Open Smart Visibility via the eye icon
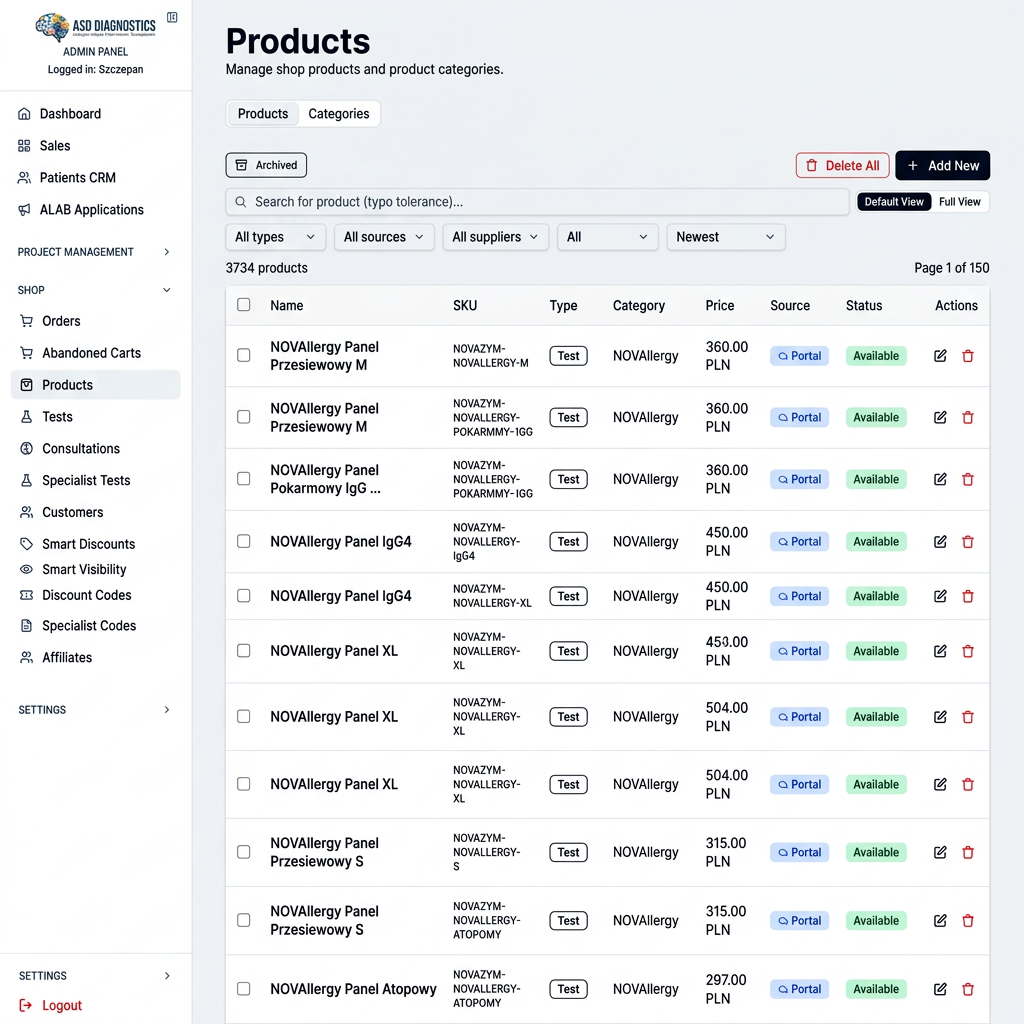This screenshot has height=1024, width=1024. tap(26, 569)
